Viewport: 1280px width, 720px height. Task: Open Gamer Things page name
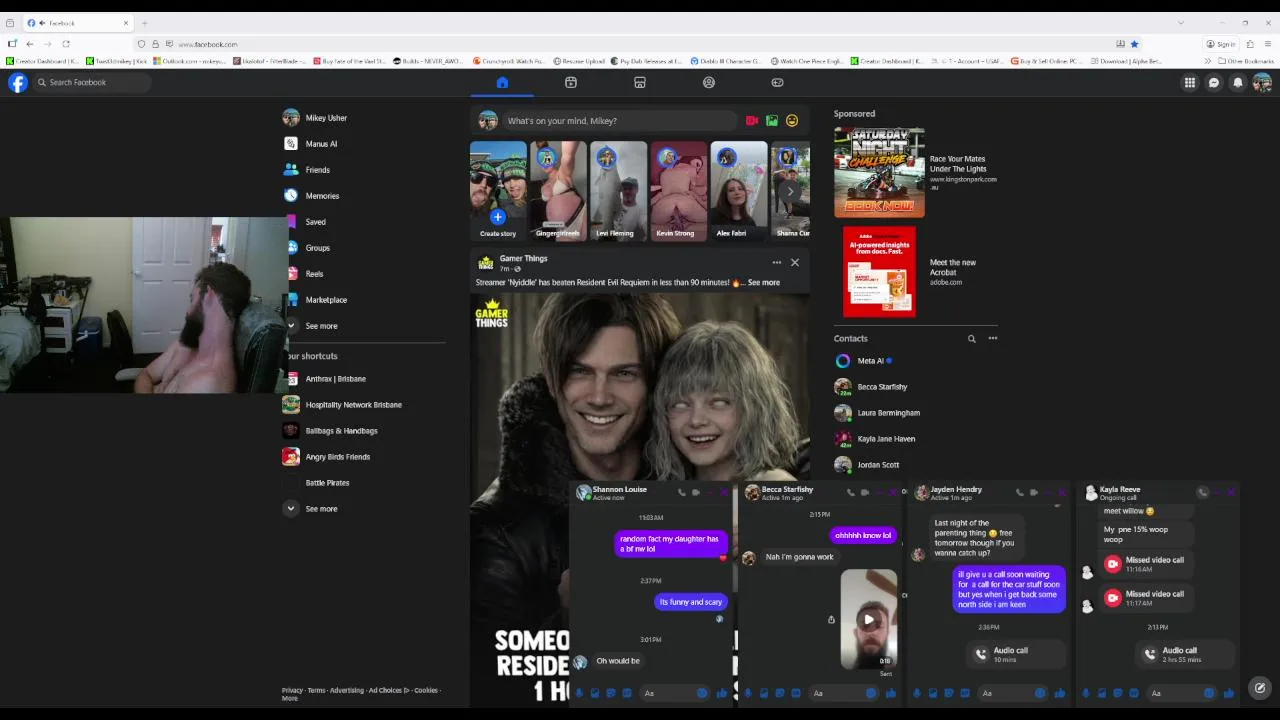click(524, 258)
